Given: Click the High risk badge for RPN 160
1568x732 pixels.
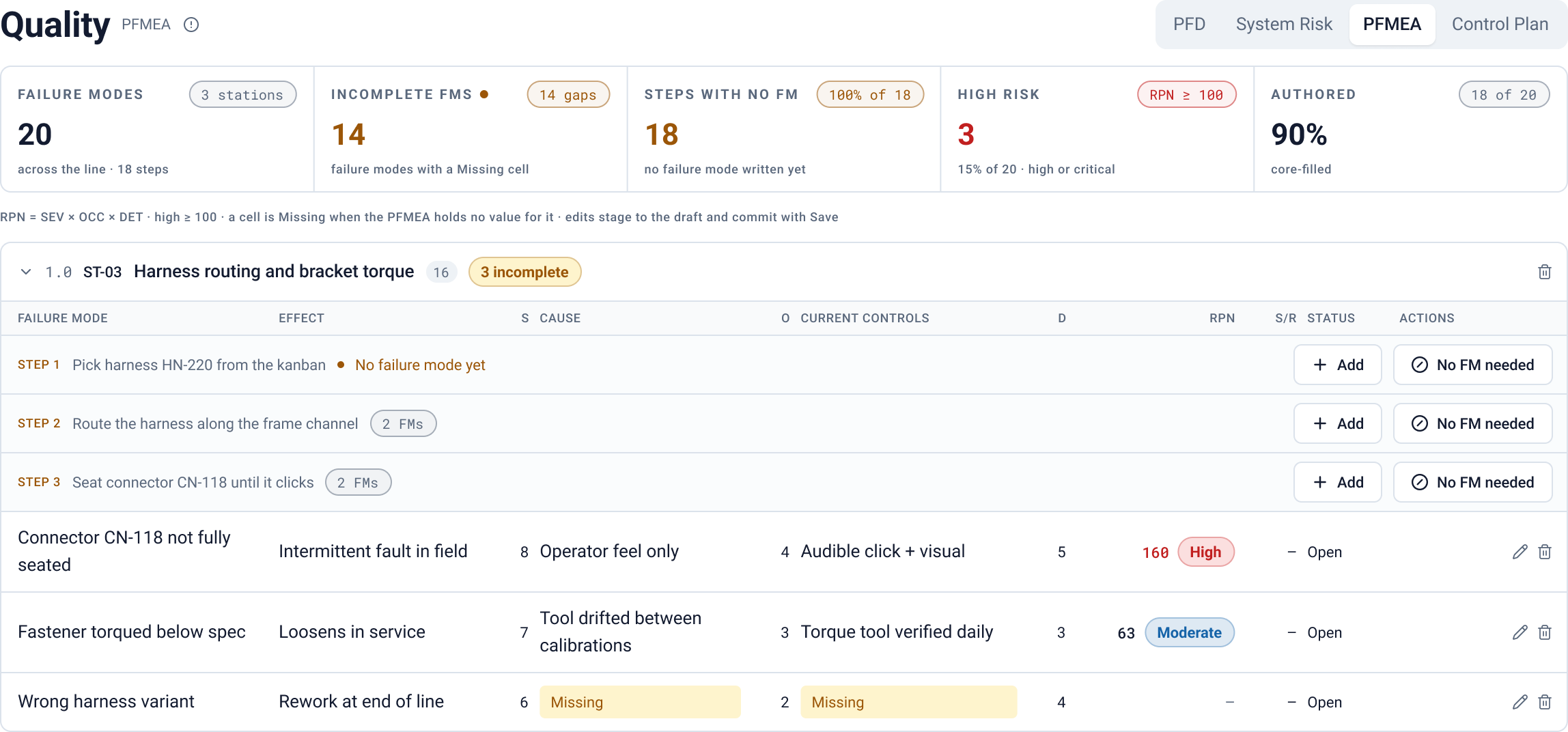Looking at the screenshot, I should pyautogui.click(x=1205, y=552).
